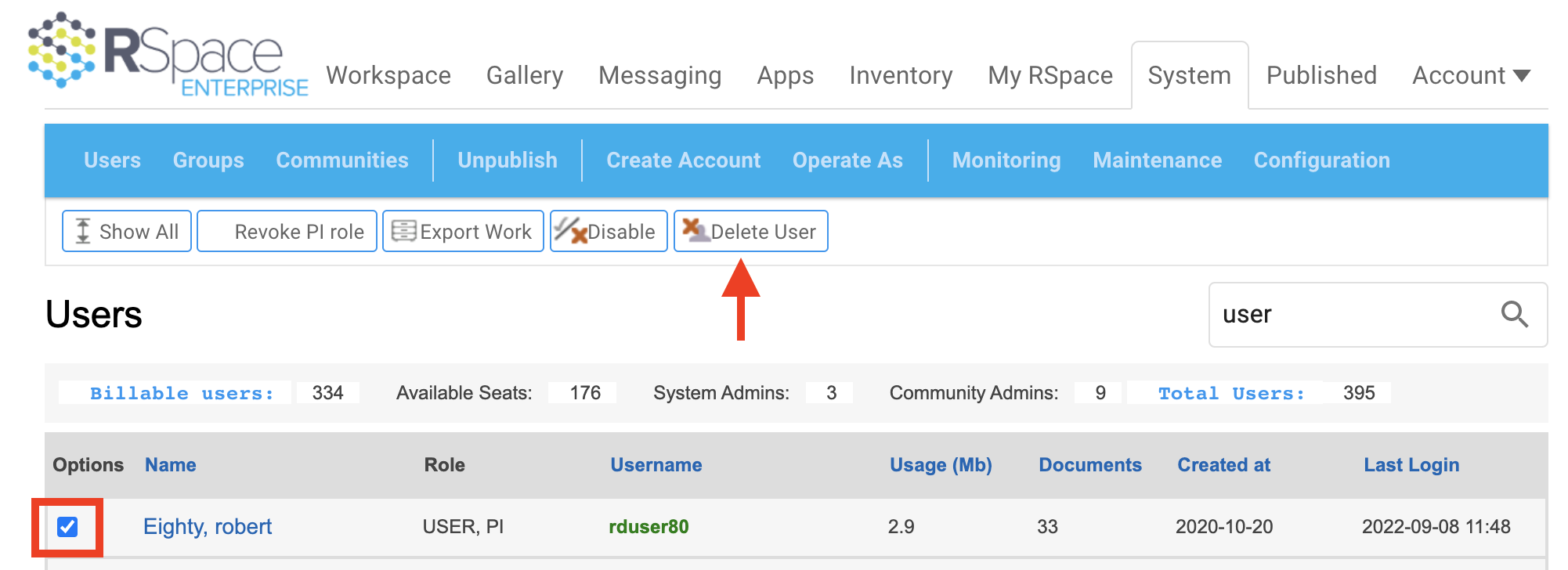The width and height of the screenshot is (1568, 570).
Task: Click the Unpublish menu item
Action: tap(508, 160)
